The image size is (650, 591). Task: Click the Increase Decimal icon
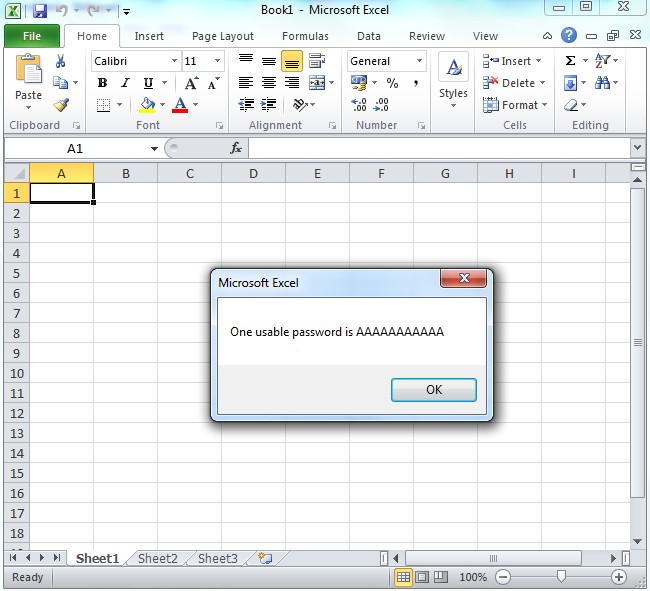(x=359, y=104)
